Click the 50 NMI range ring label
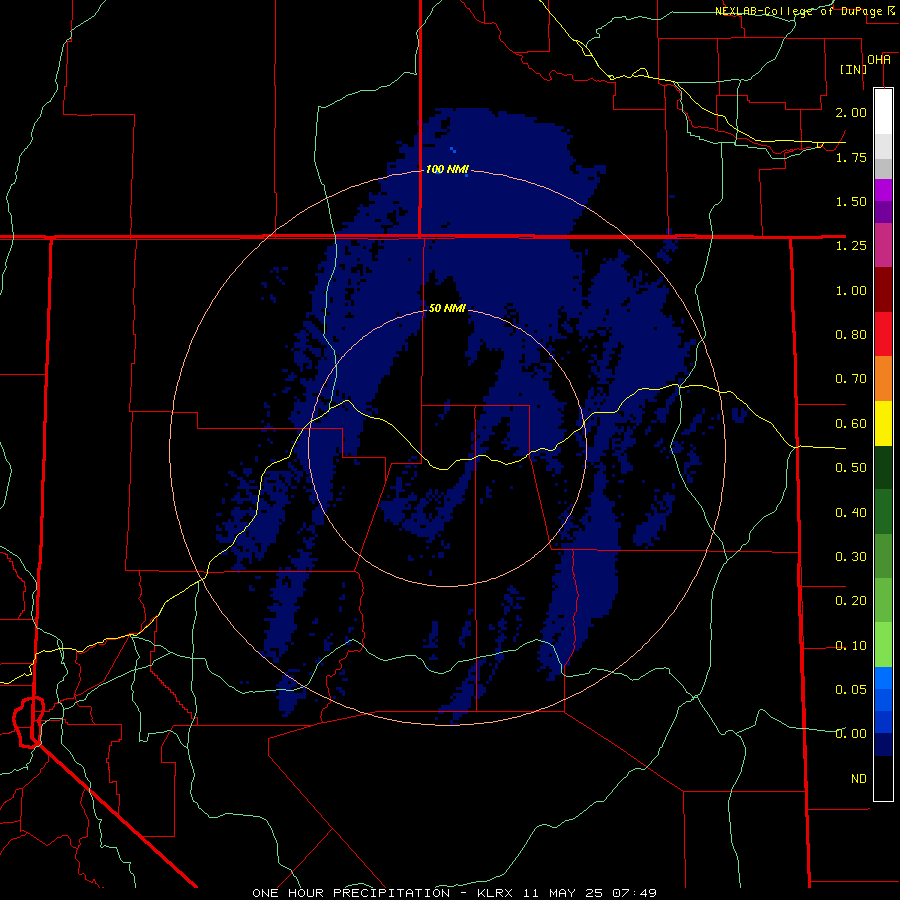Screen dimensions: 900x900 (x=447, y=308)
